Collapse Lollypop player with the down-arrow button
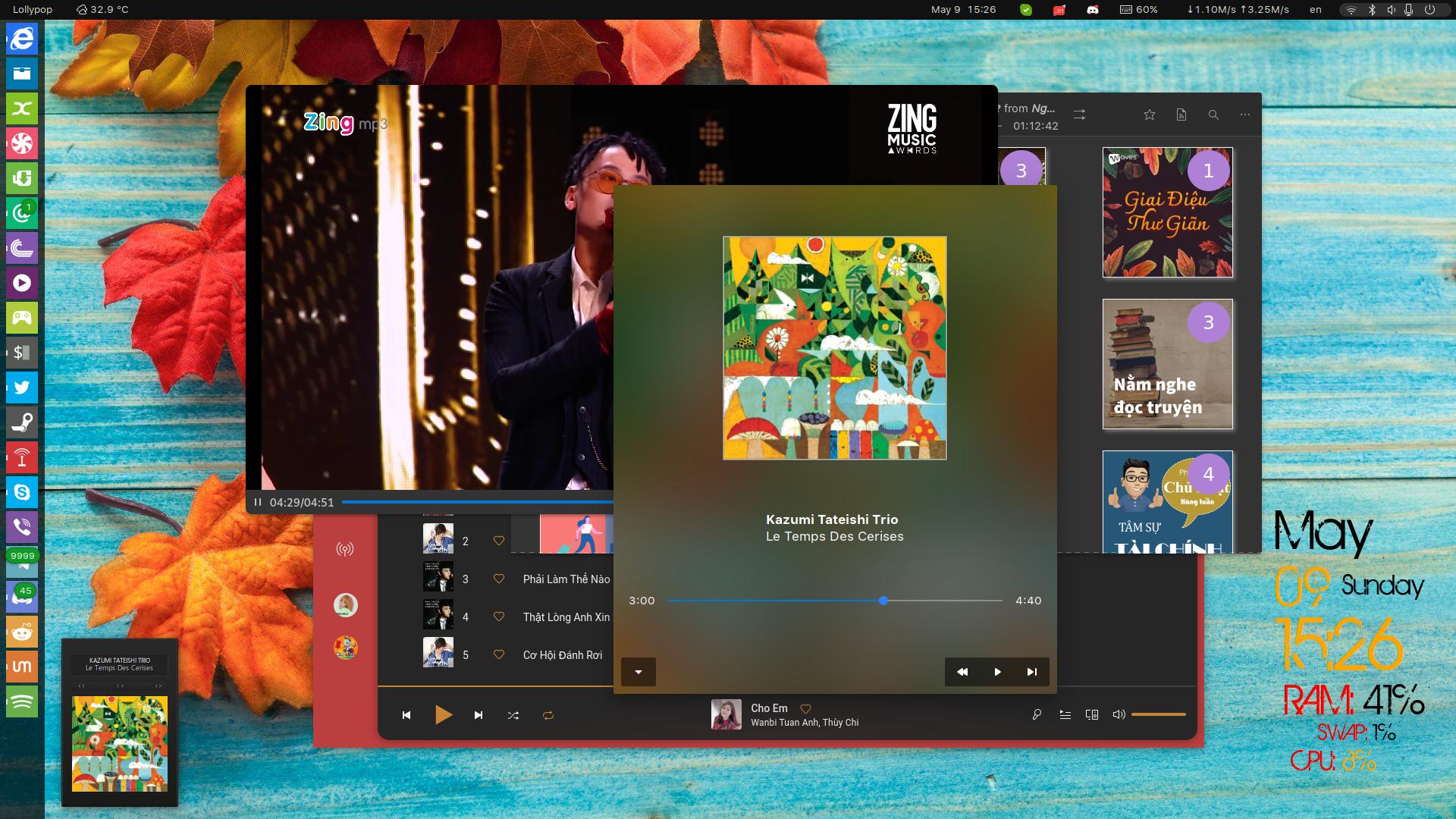The width and height of the screenshot is (1456, 819). click(x=639, y=672)
